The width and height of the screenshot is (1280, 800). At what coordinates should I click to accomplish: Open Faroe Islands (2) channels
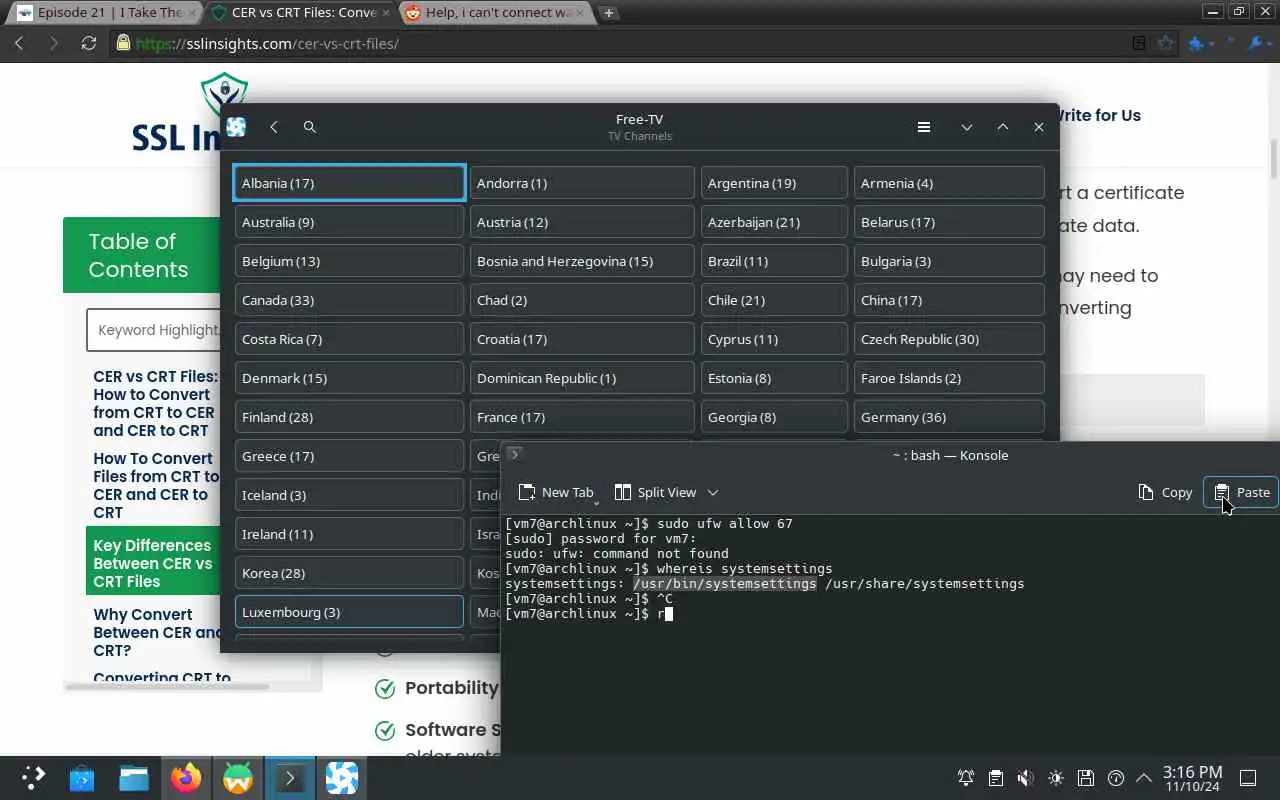pyautogui.click(x=949, y=378)
